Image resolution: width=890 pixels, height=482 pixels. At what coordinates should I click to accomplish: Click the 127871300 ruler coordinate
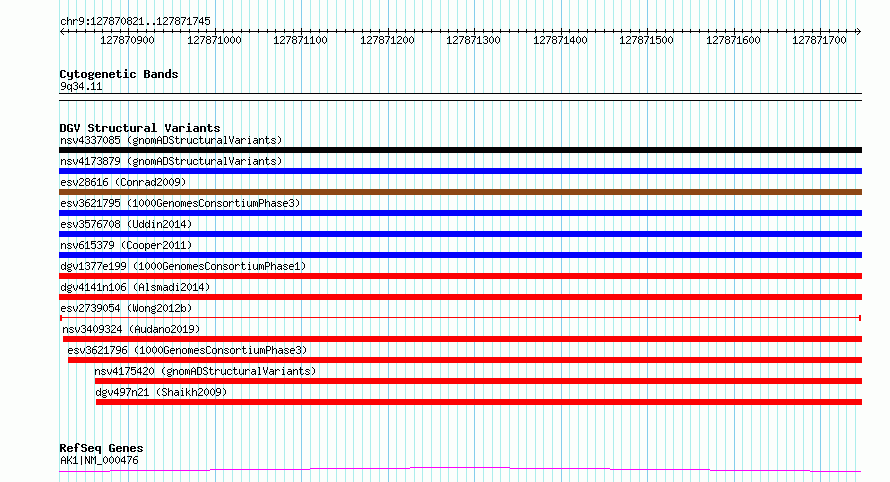coord(473,40)
